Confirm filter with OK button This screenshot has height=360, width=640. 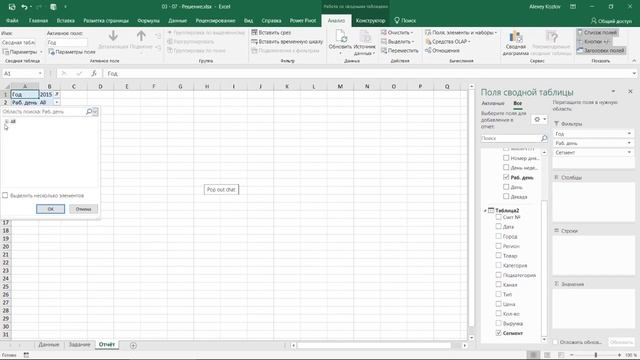[50, 209]
